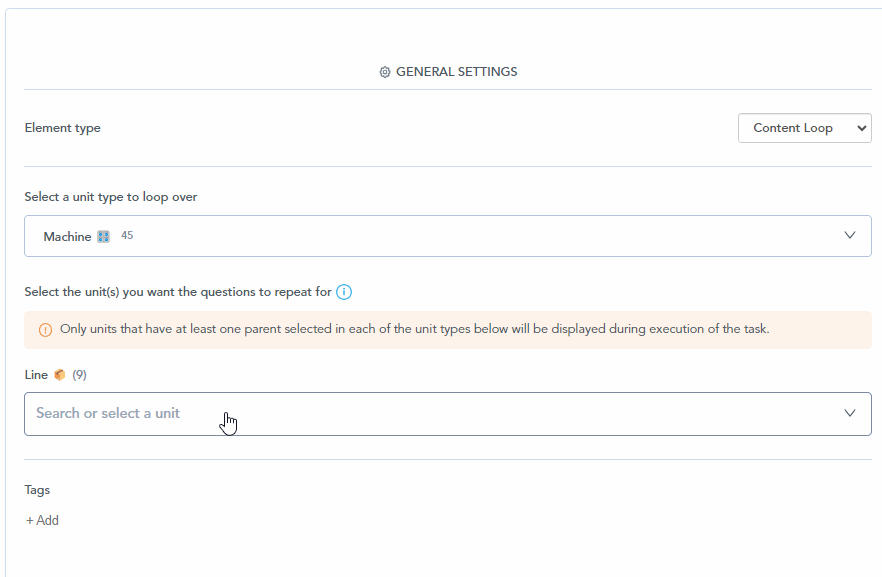882x577 pixels.
Task: Click the (9) count beside Line
Action: (79, 375)
